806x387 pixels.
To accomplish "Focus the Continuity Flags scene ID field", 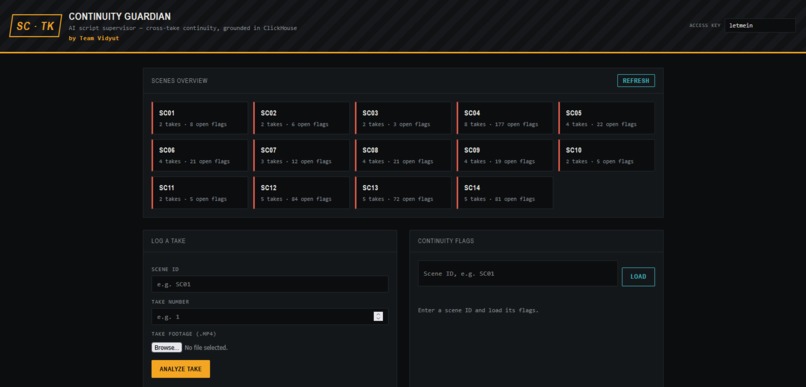I will (x=518, y=274).
